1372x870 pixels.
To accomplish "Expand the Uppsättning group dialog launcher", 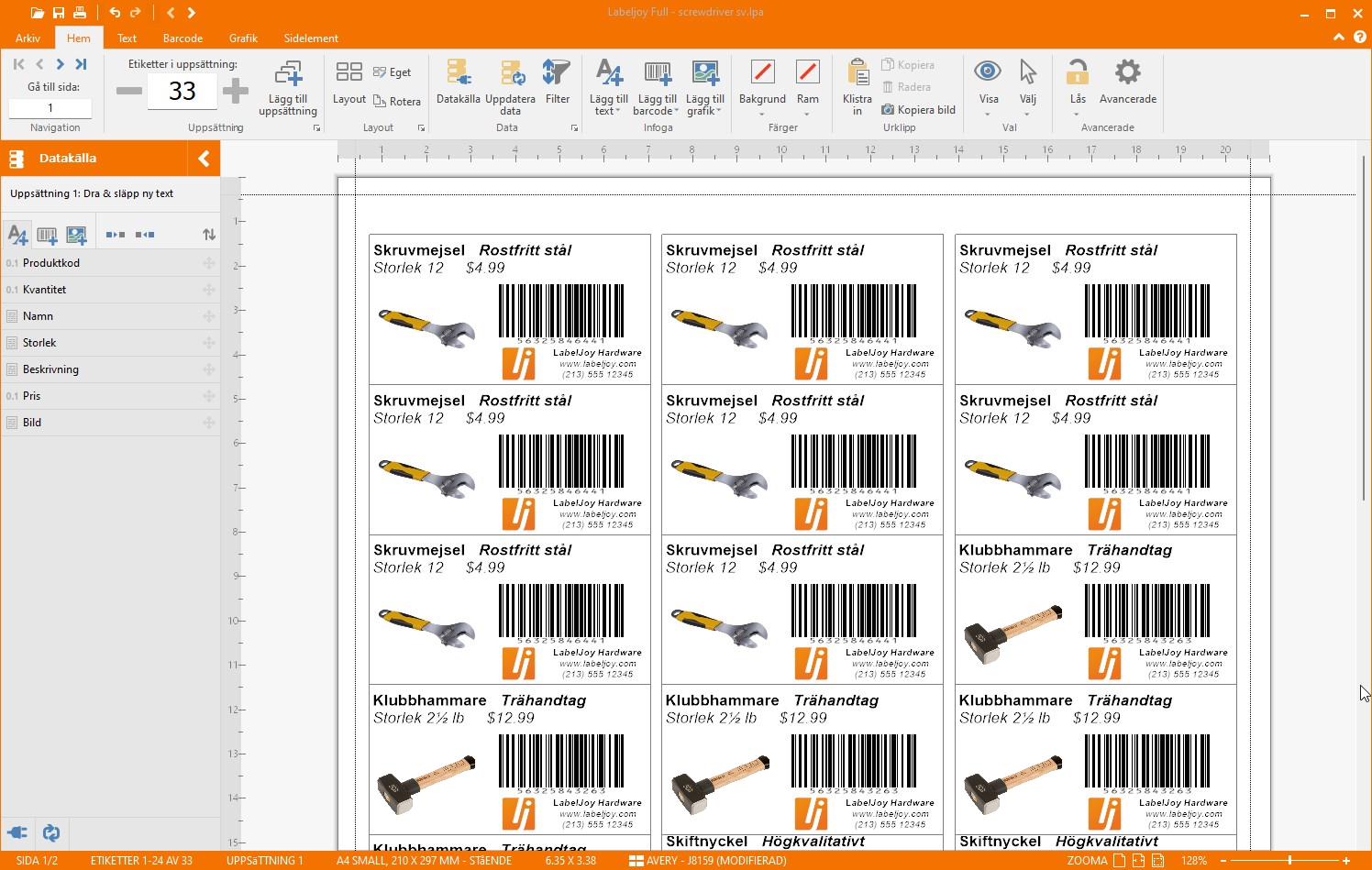I will [x=317, y=128].
